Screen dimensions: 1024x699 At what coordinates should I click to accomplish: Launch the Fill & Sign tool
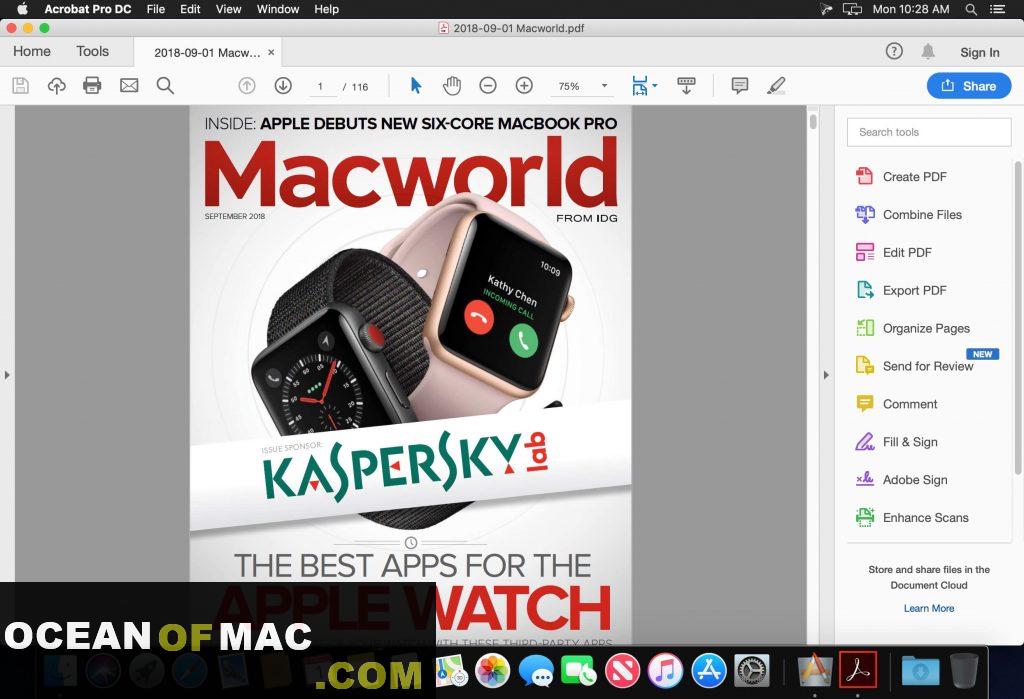click(x=895, y=442)
